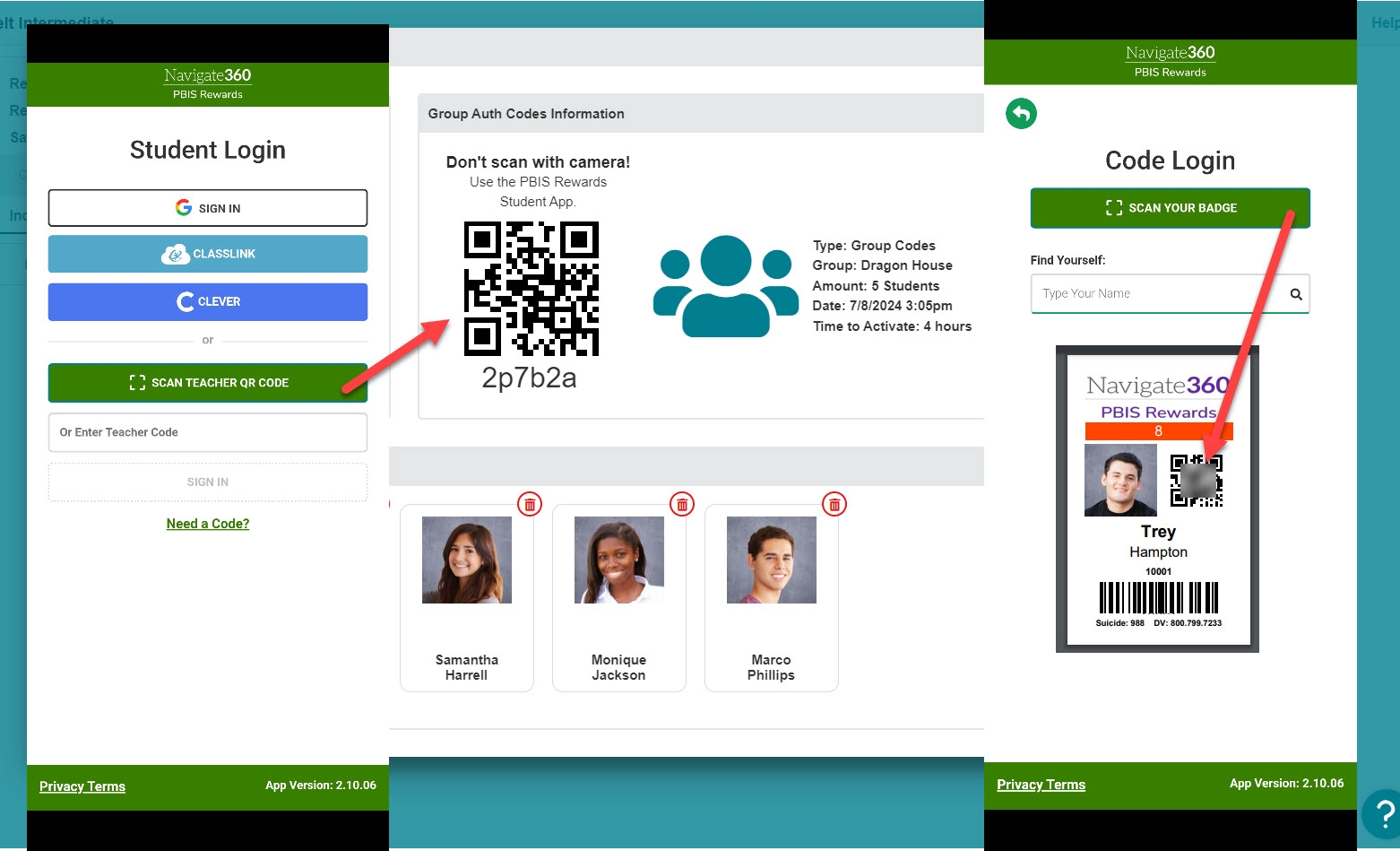Open Privacy Terms link in Student Login
This screenshot has width=1400, height=851.
click(82, 786)
